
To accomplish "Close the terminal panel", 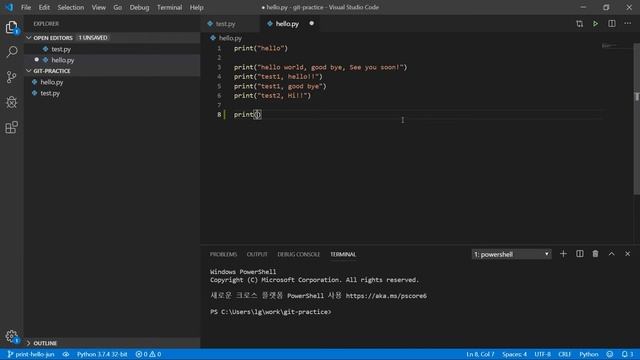I will (627, 254).
